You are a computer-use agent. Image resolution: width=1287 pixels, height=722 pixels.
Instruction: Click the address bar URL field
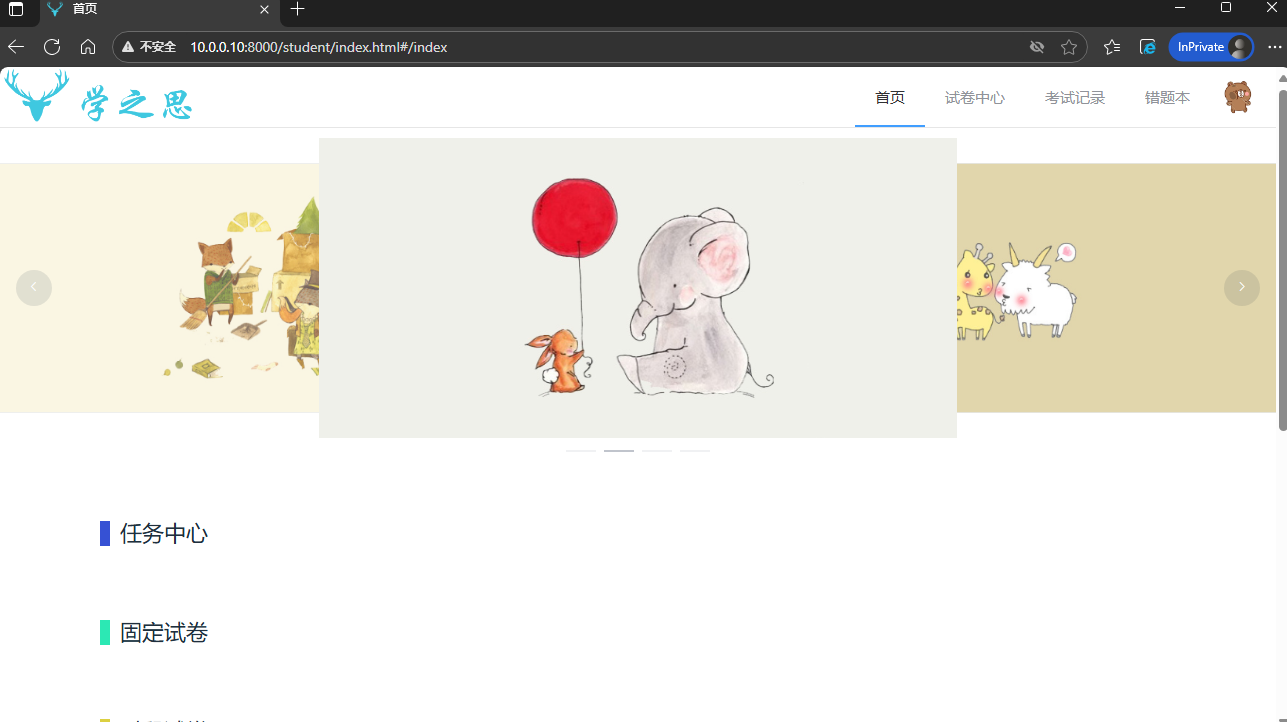(x=600, y=47)
